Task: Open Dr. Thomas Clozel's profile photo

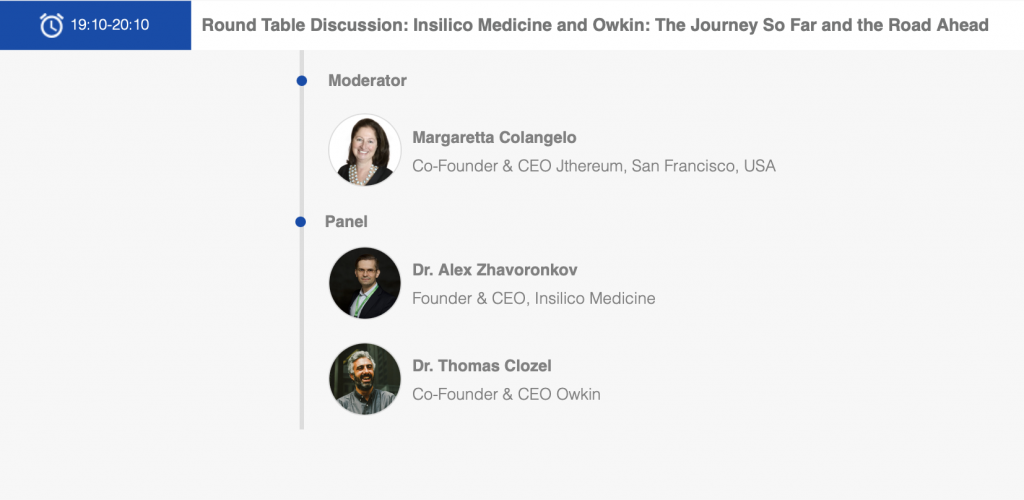Action: pos(365,379)
